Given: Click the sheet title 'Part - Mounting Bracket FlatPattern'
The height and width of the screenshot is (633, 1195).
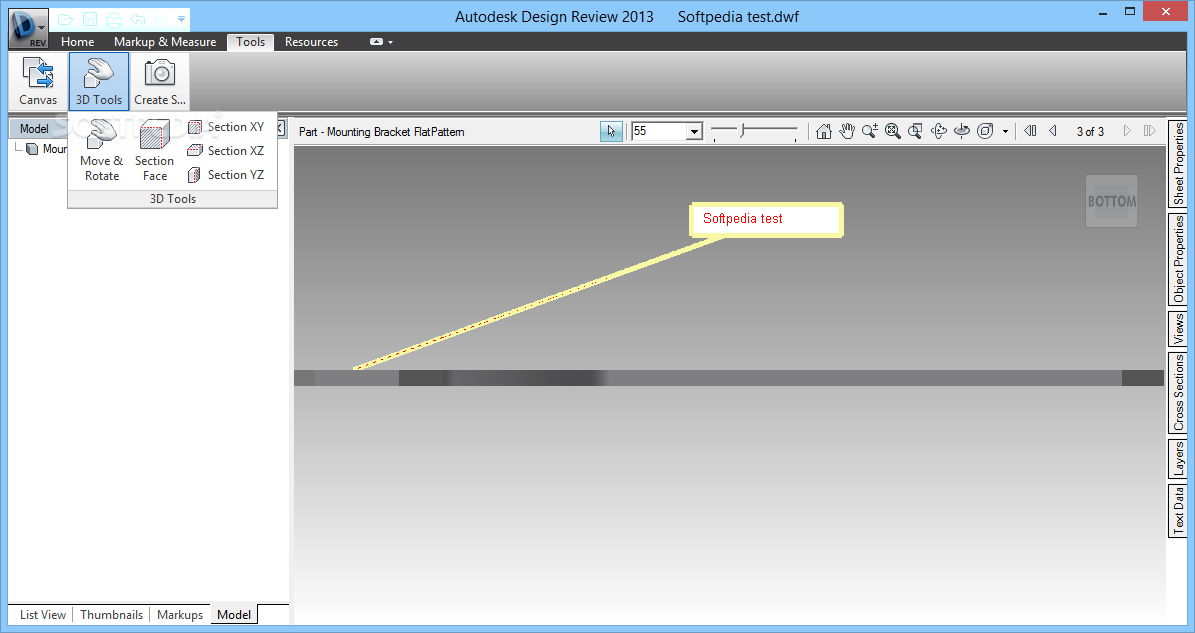Looking at the screenshot, I should point(381,132).
